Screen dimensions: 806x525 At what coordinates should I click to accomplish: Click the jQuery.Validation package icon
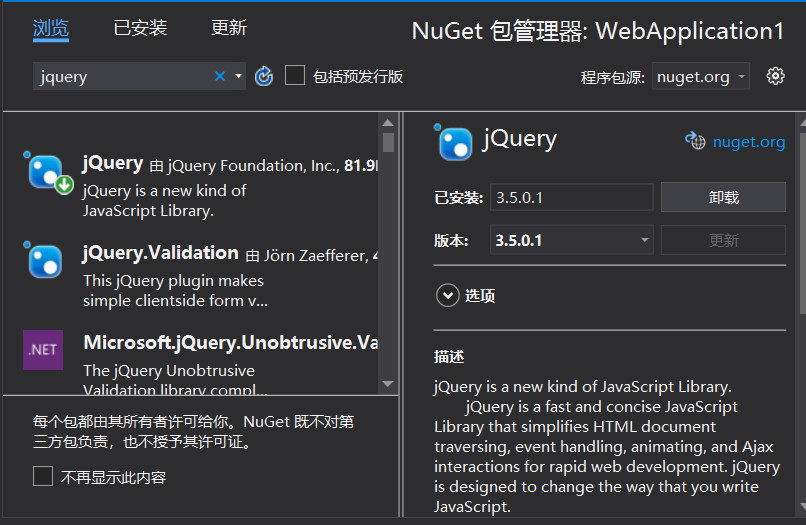coord(44,260)
